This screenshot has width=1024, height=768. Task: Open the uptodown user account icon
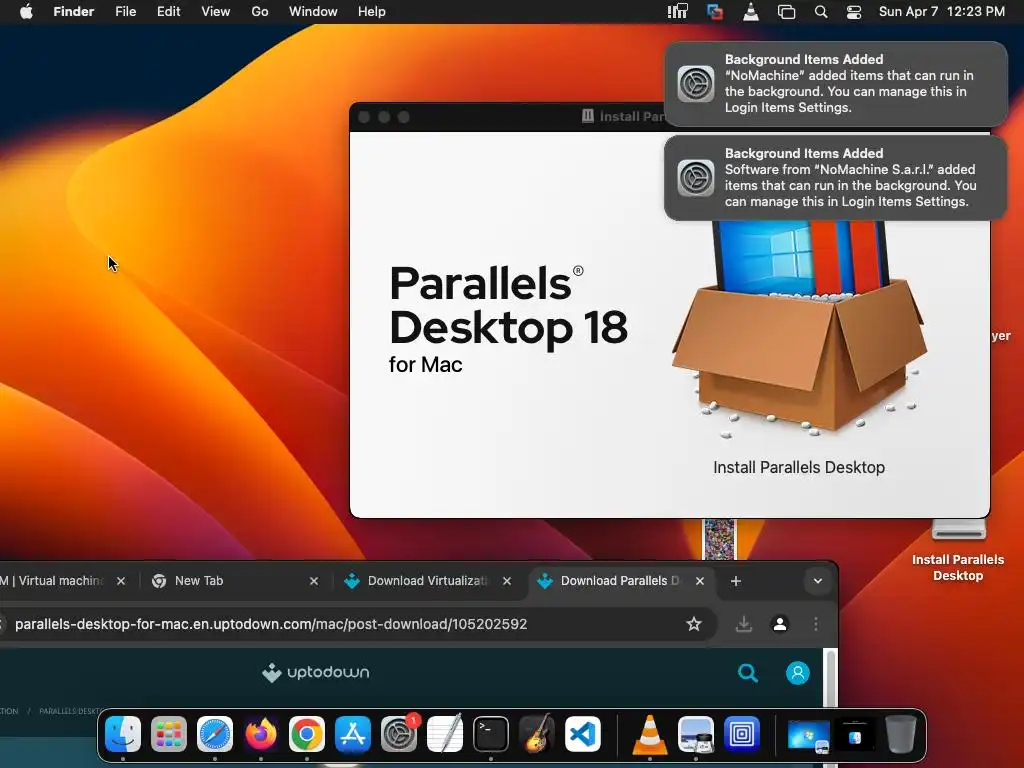[x=797, y=673]
